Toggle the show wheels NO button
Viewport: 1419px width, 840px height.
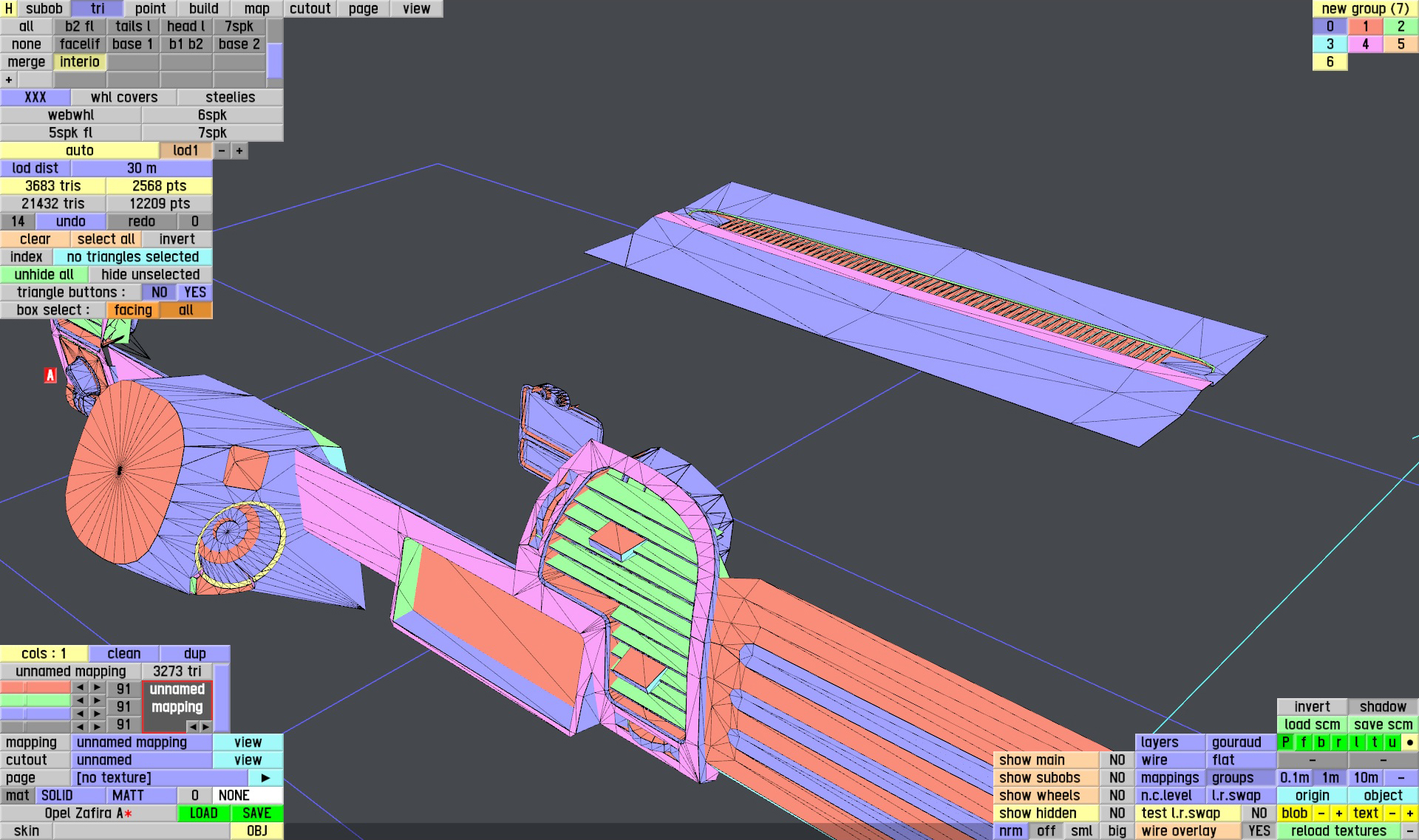(1117, 796)
